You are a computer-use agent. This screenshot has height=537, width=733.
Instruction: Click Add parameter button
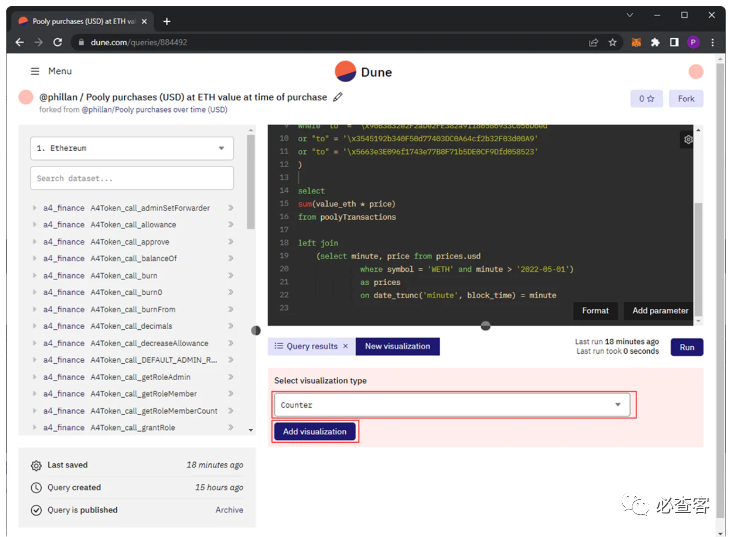point(660,311)
